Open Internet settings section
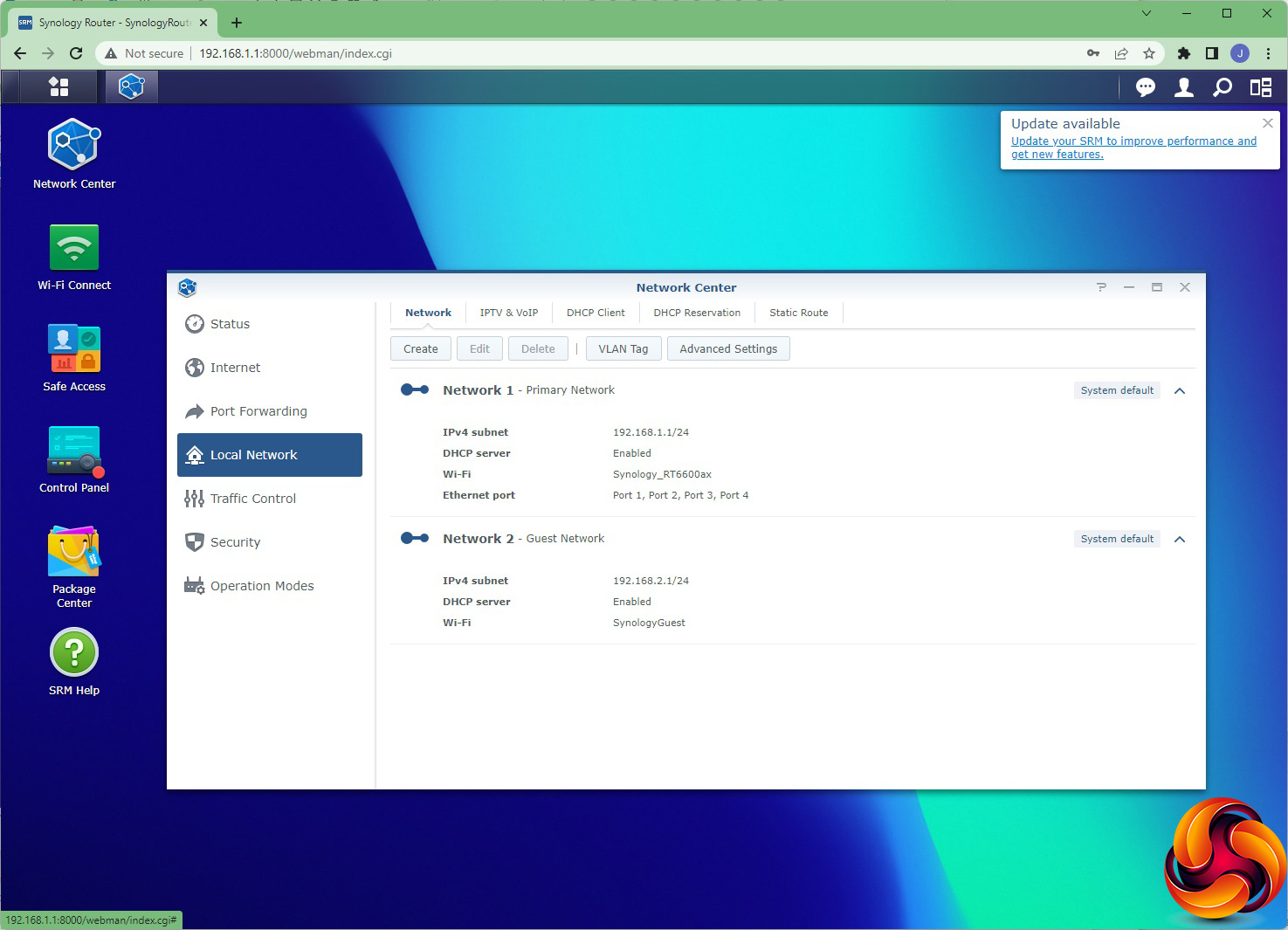 point(270,368)
